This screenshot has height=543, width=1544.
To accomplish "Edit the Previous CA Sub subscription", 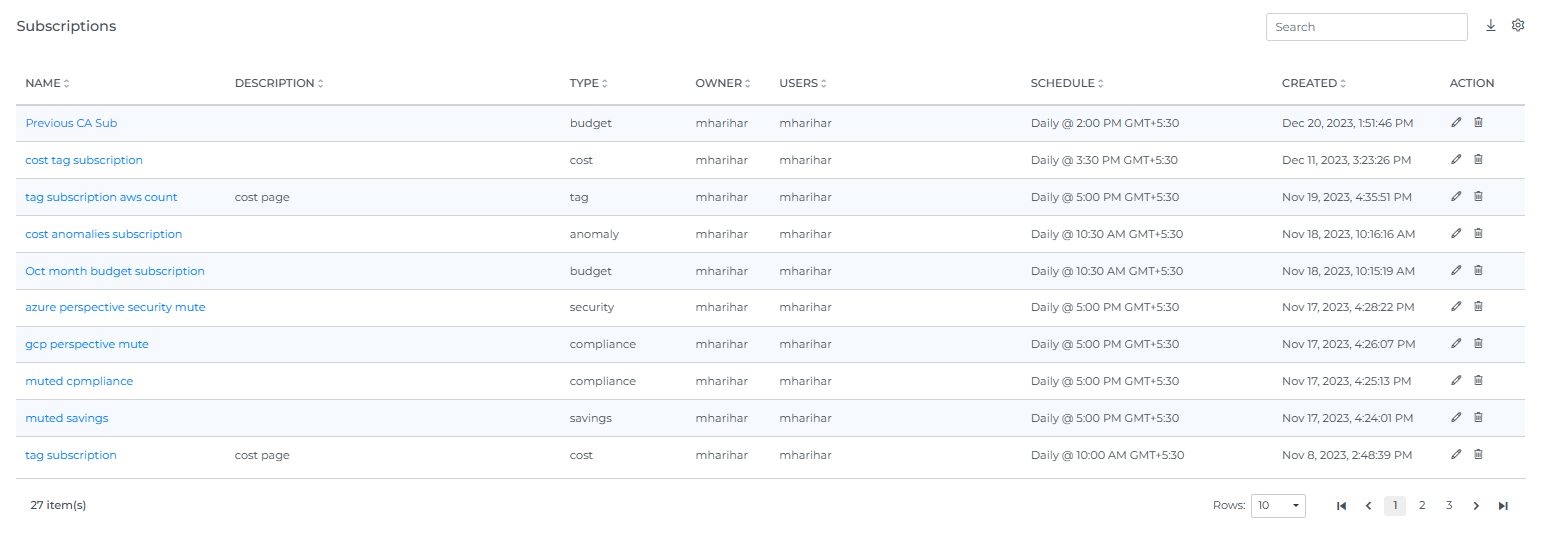I will pyautogui.click(x=1456, y=123).
